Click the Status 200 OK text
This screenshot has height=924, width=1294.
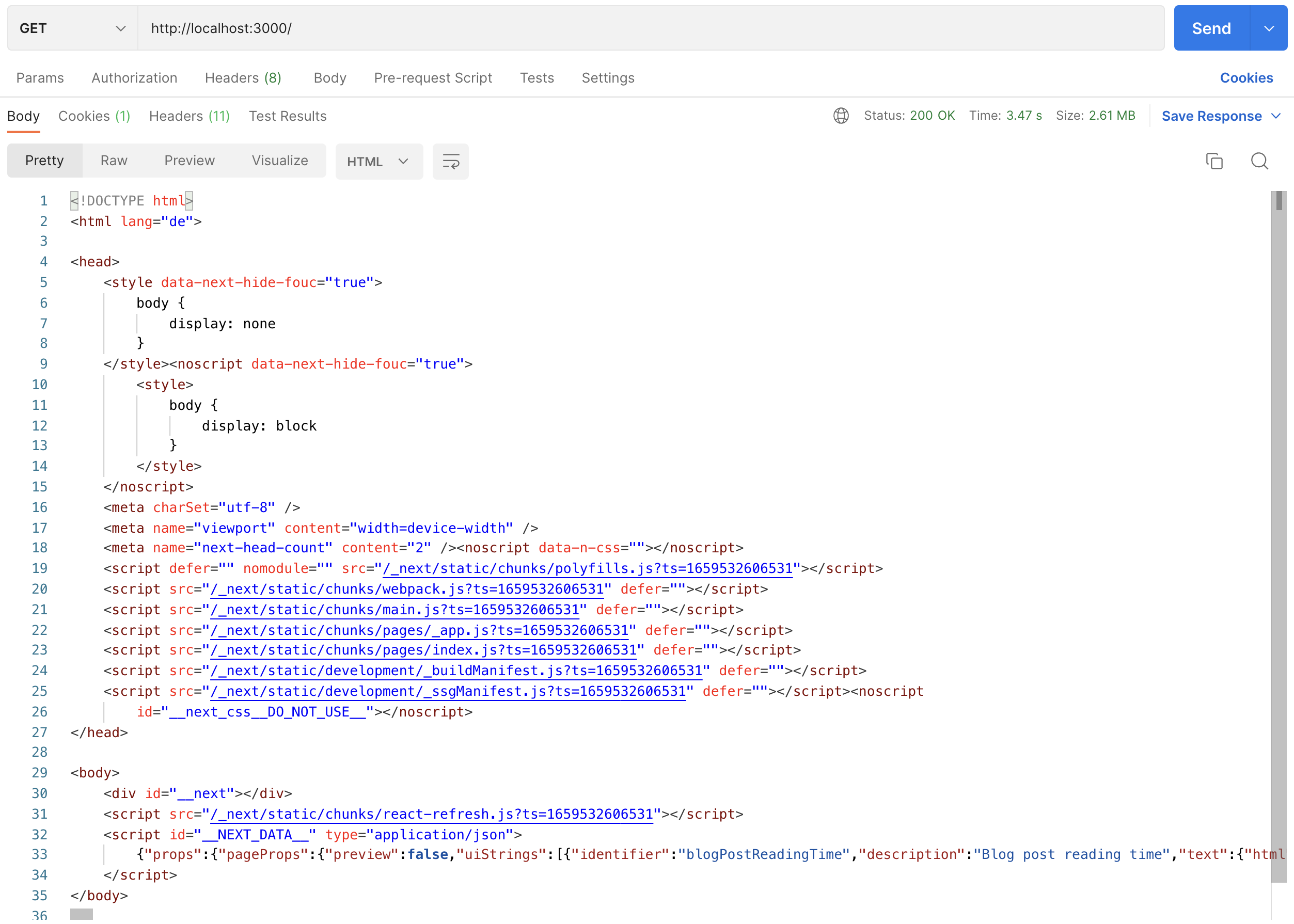(x=909, y=116)
